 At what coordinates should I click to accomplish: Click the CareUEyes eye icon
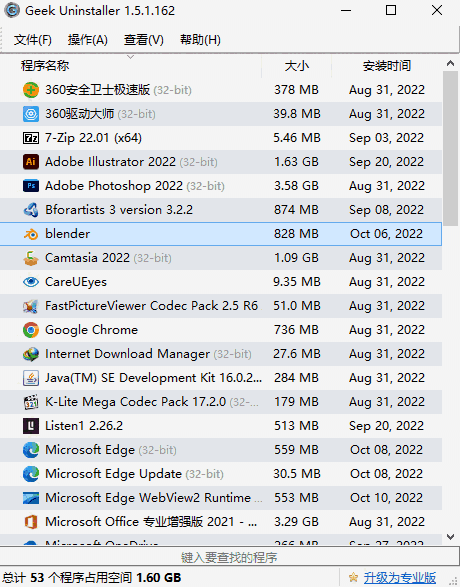[x=31, y=282]
